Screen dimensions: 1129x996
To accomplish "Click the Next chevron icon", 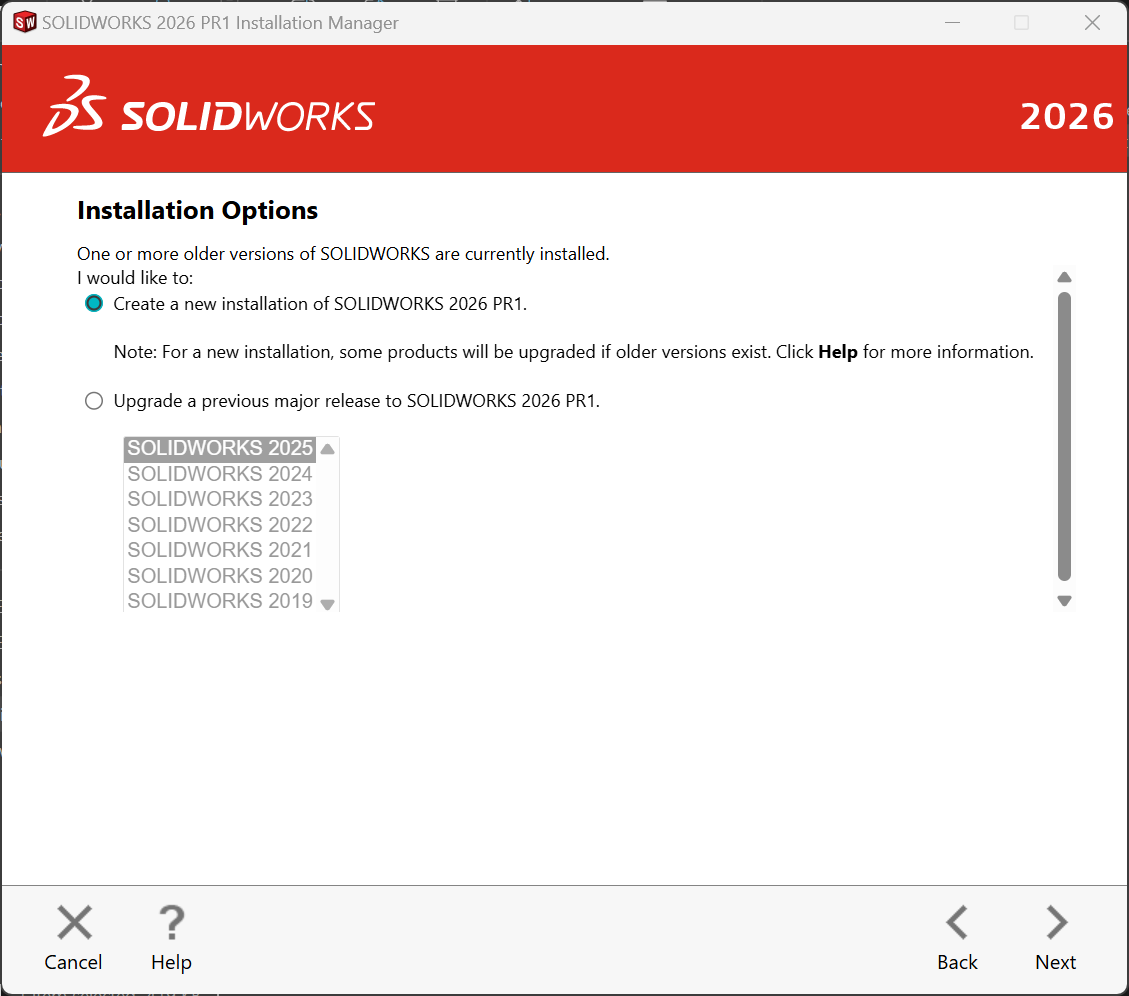I will point(1054,922).
